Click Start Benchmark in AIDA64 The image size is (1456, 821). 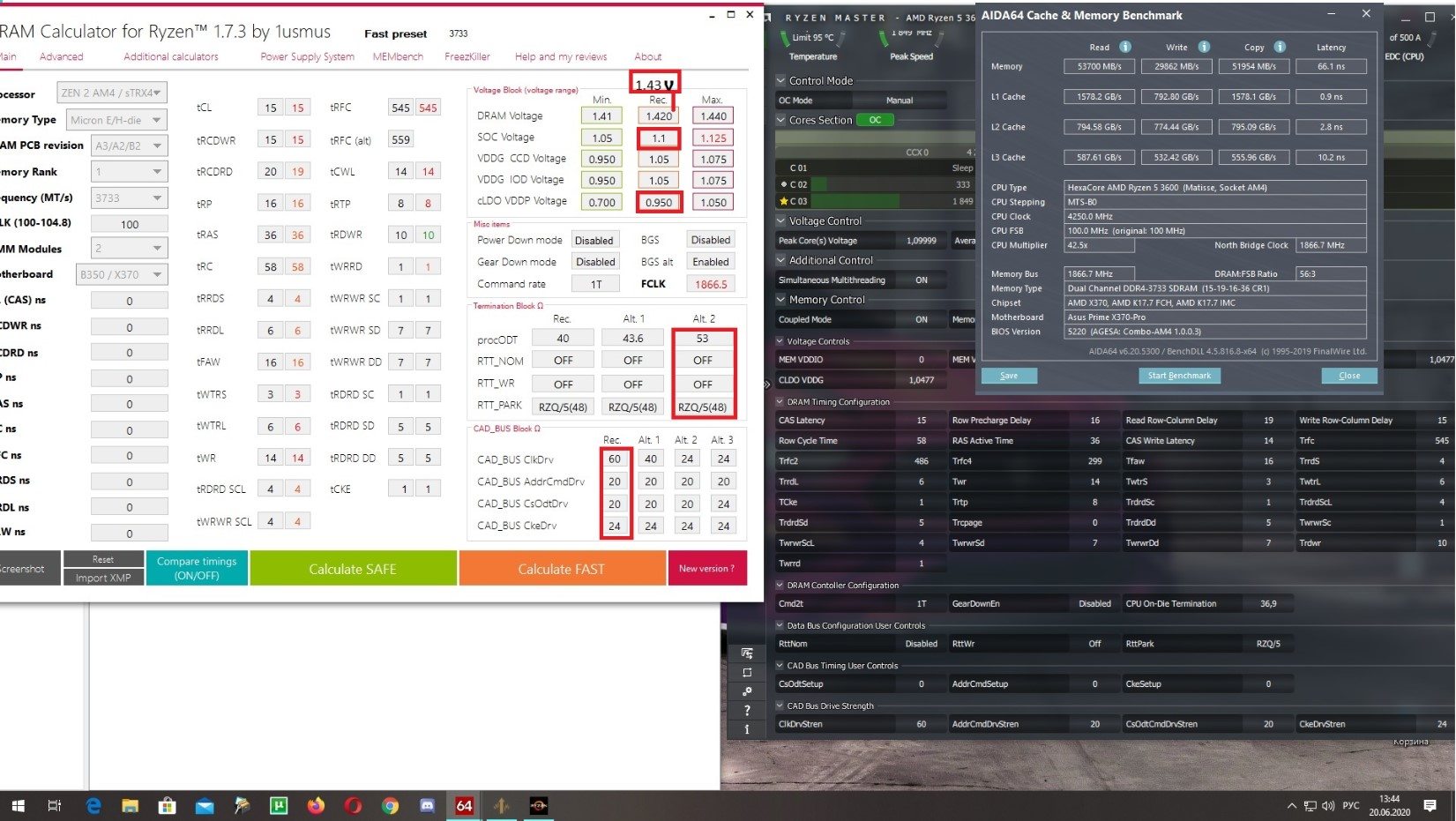tap(1179, 376)
